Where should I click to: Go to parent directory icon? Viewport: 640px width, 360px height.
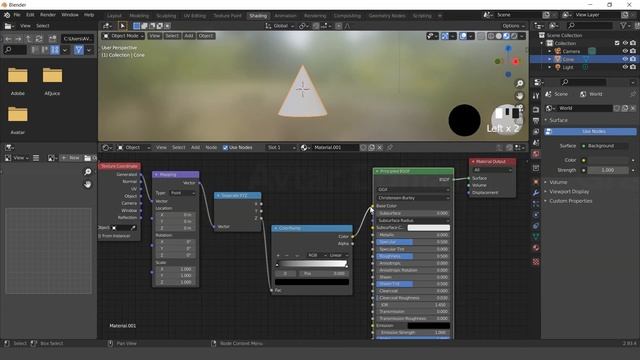29,39
